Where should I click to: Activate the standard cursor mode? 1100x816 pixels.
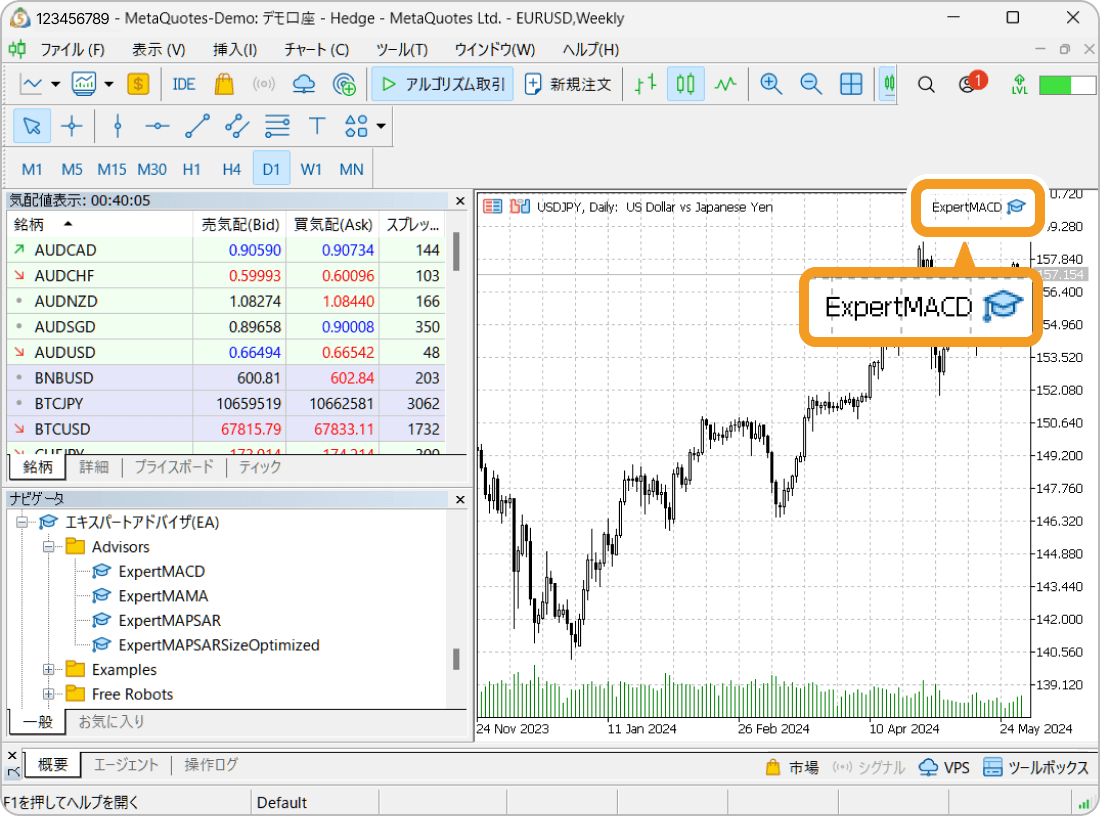(x=32, y=126)
